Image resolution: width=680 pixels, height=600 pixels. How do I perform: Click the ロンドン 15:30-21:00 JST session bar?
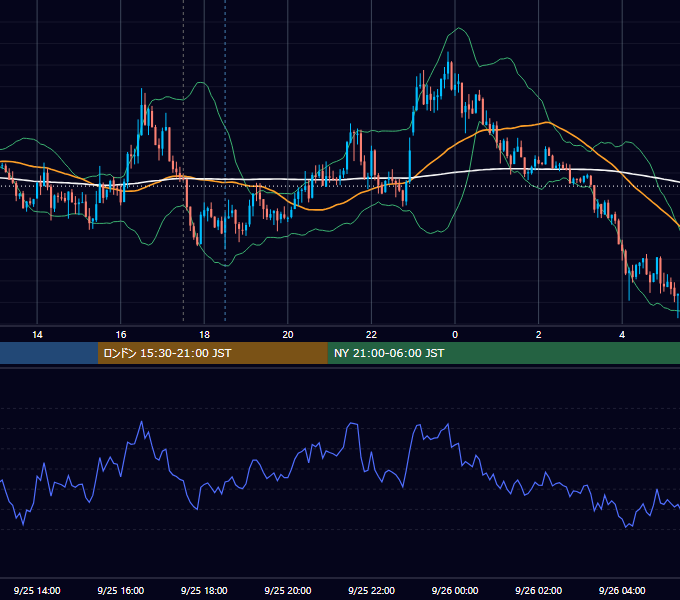[212, 353]
